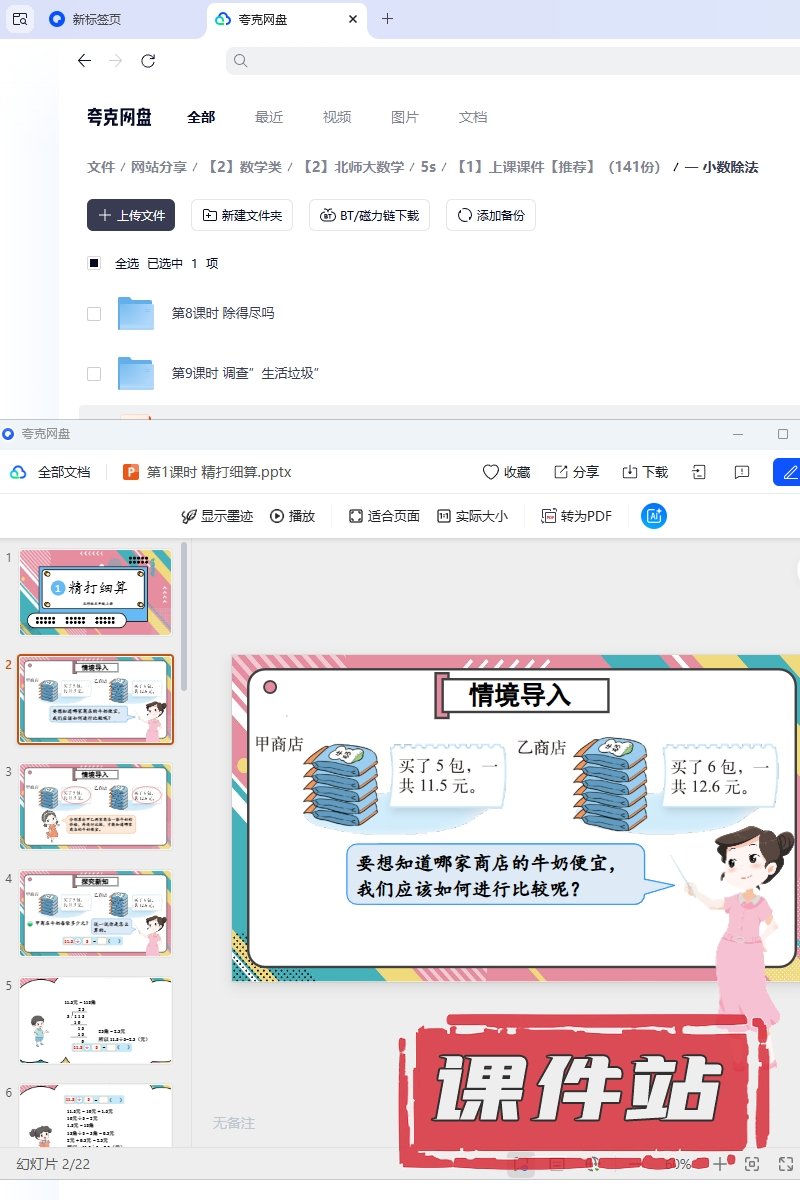Click 播放 to start slideshow
800x1200 pixels.
point(292,516)
